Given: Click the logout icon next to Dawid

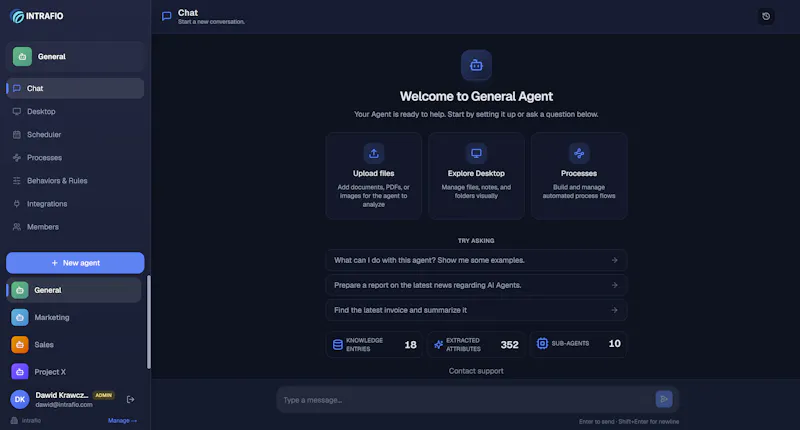Looking at the screenshot, I should (x=131, y=399).
